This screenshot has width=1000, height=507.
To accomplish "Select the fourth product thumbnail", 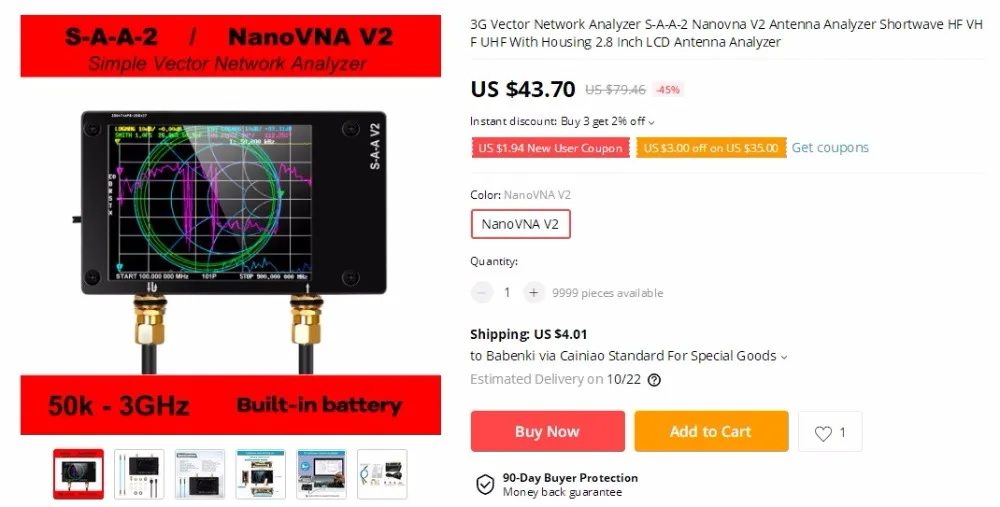I will 261,474.
